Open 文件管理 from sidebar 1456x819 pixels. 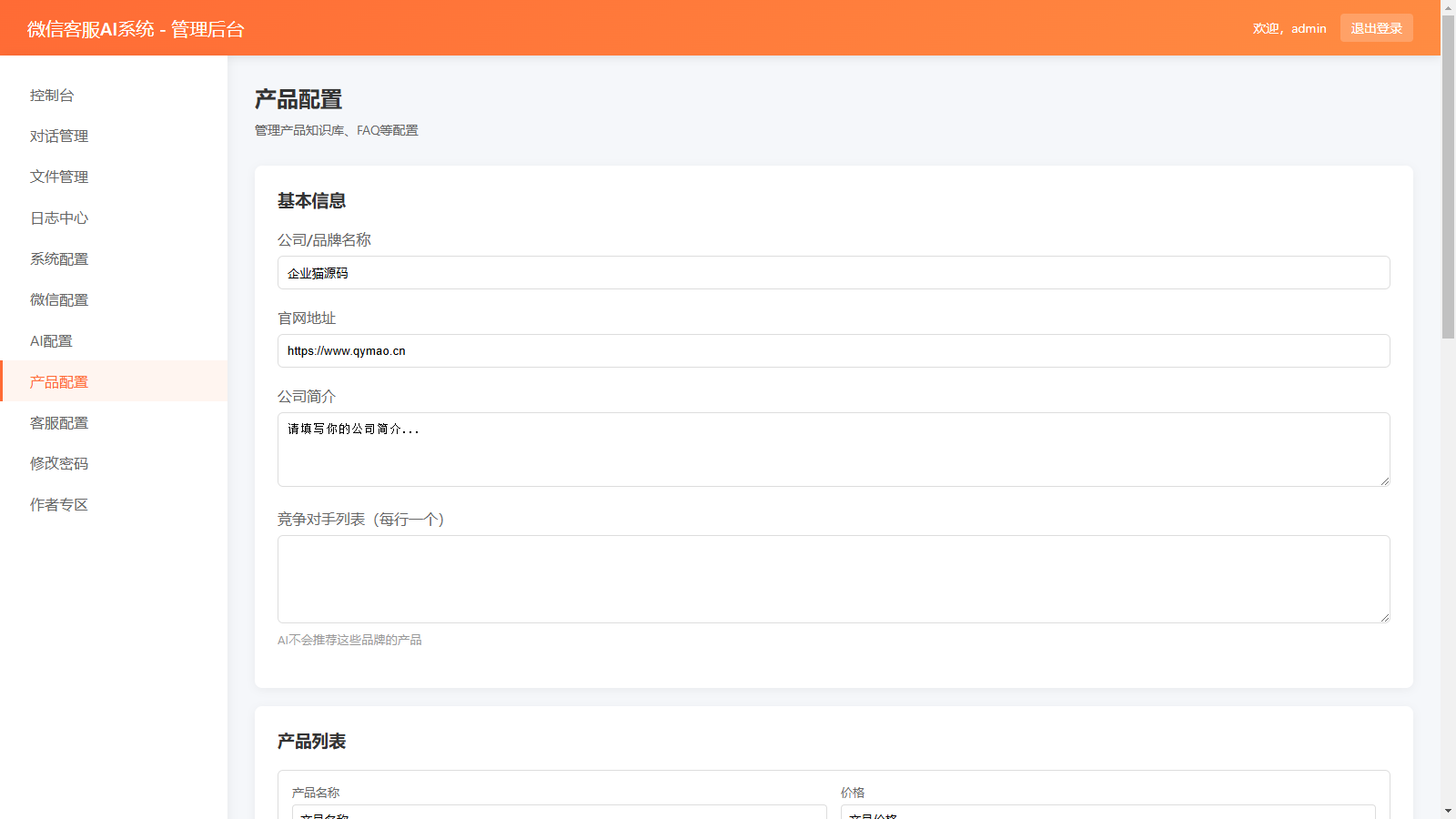[x=59, y=177]
